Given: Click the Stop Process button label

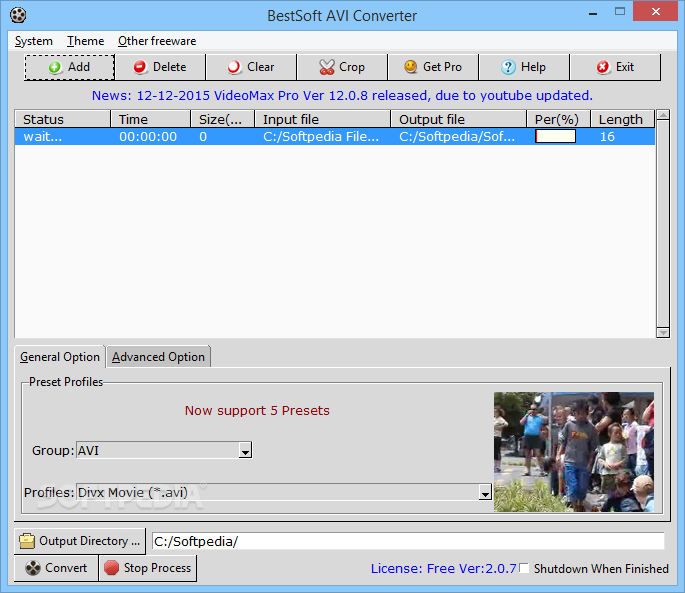Looking at the screenshot, I should click(157, 568).
